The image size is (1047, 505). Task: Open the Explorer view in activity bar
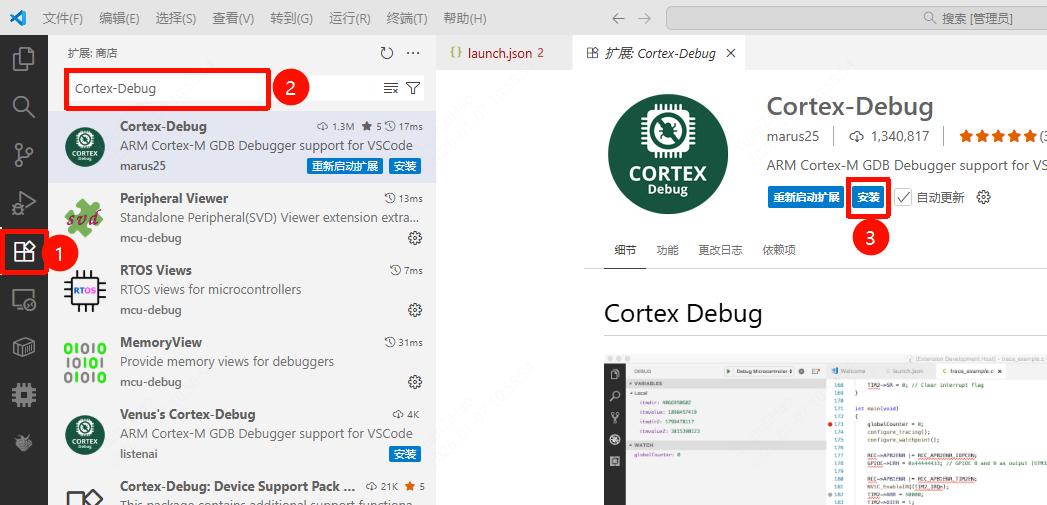[x=23, y=59]
